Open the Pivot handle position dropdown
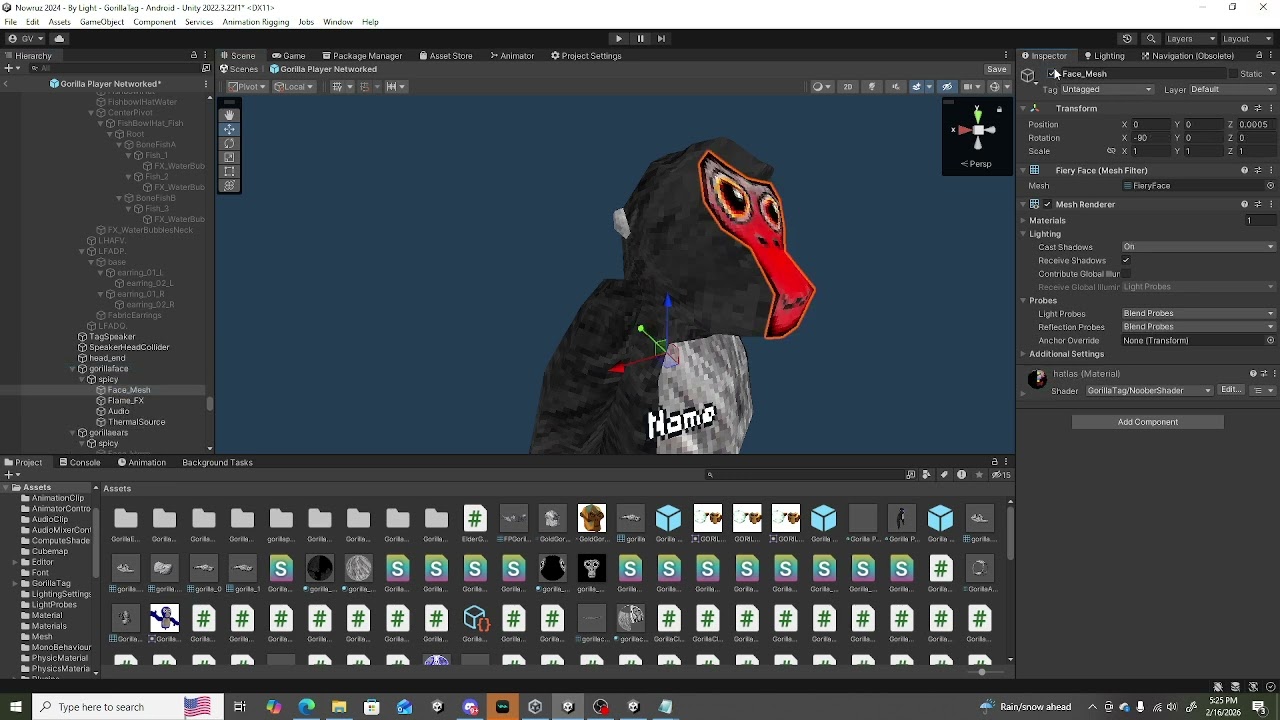This screenshot has height=720, width=1280. coord(248,87)
